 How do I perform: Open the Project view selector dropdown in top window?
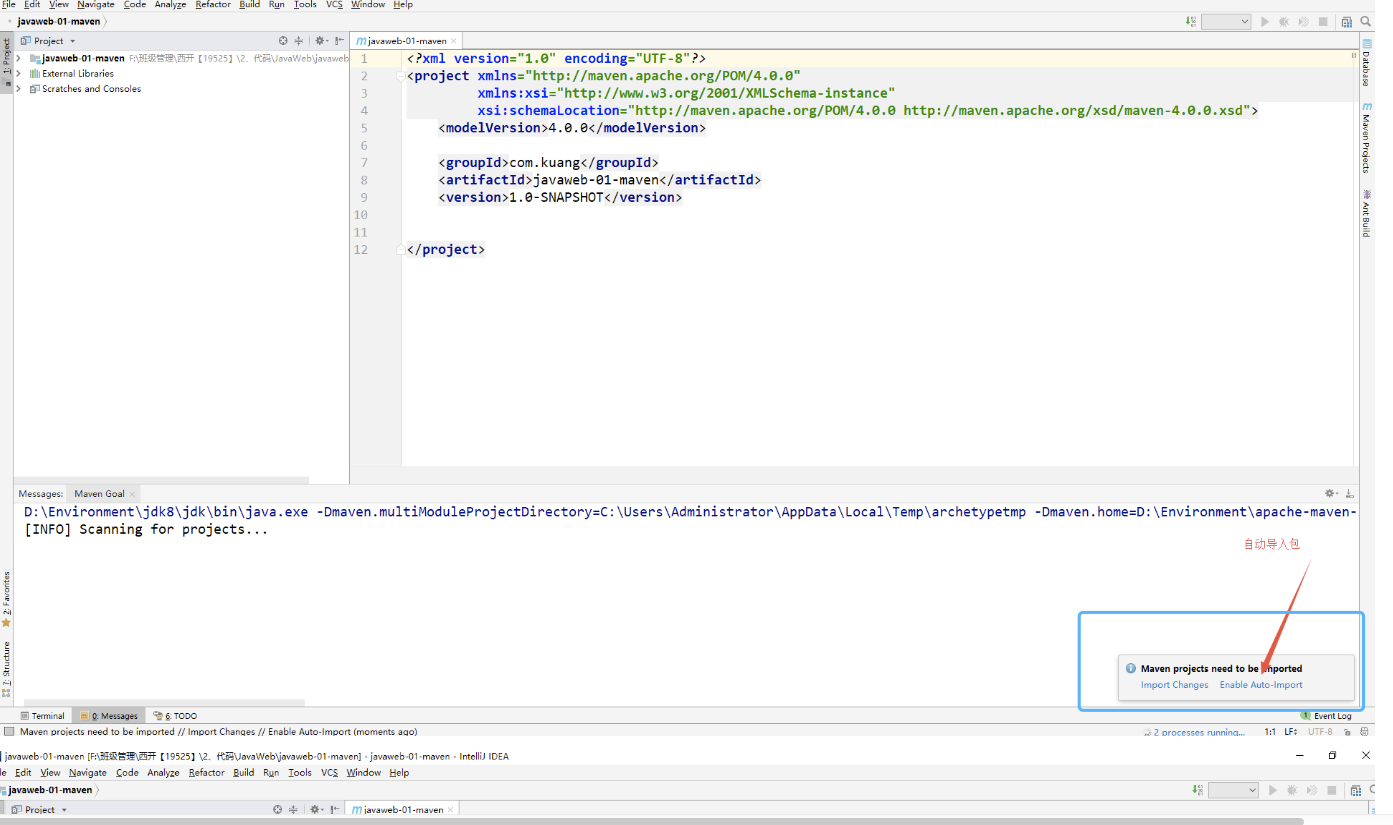tap(48, 41)
